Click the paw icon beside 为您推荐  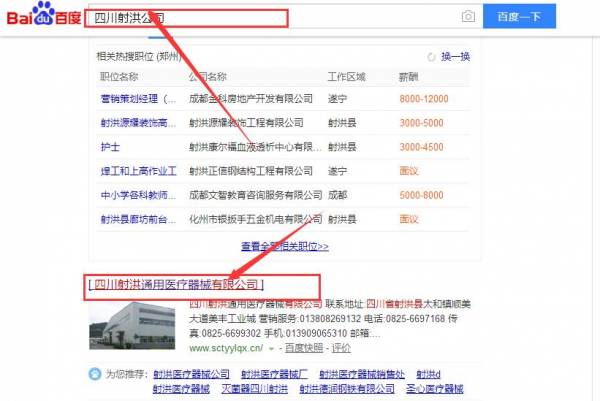(94, 373)
